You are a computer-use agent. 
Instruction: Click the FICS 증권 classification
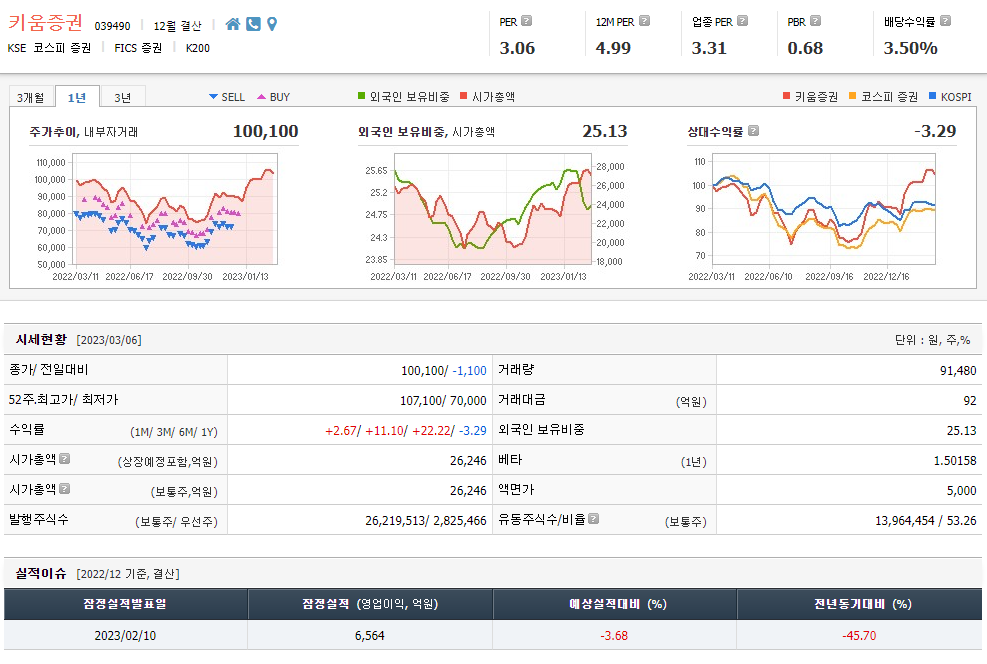138,48
